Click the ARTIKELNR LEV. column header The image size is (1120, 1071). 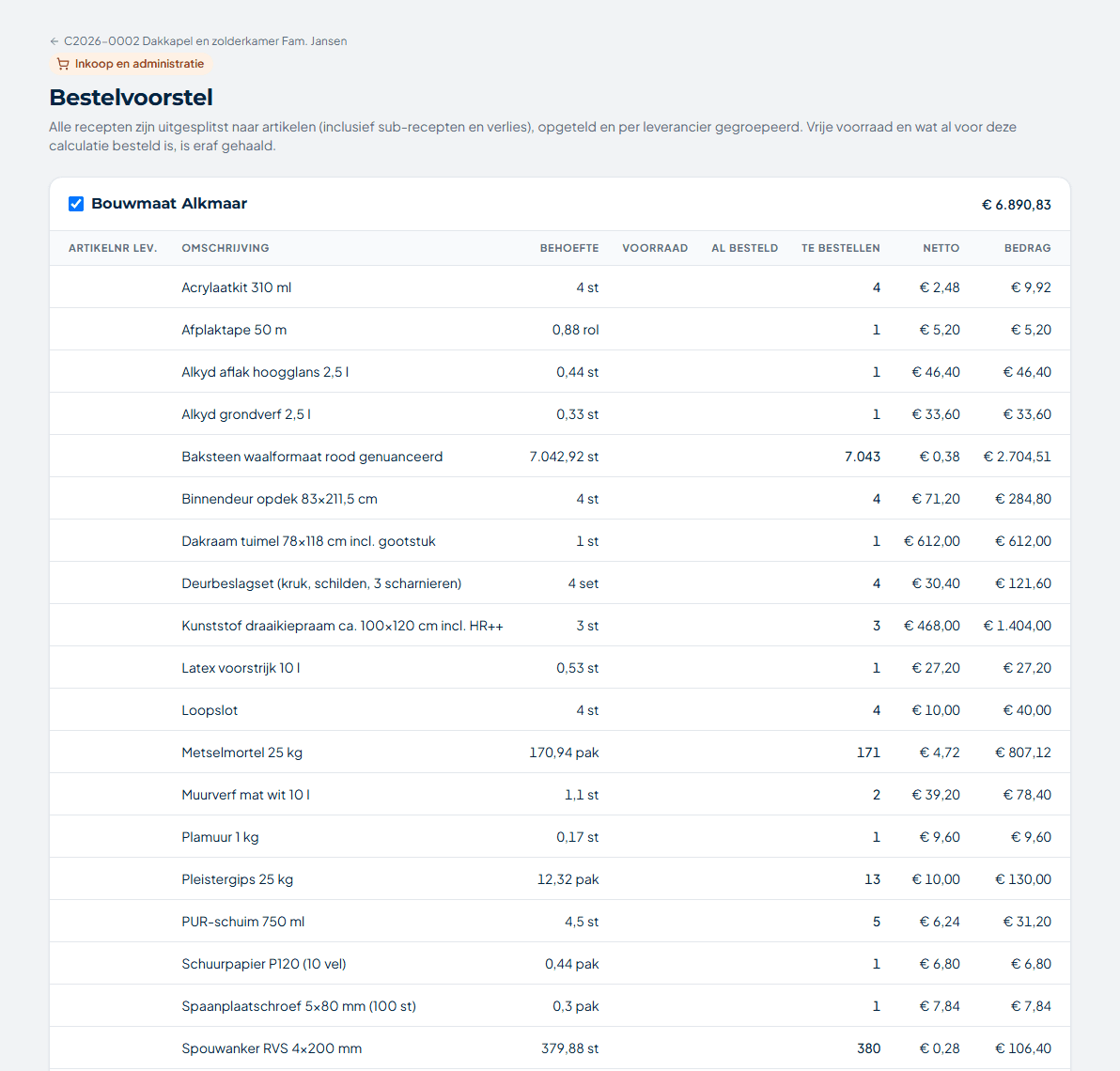coord(113,248)
